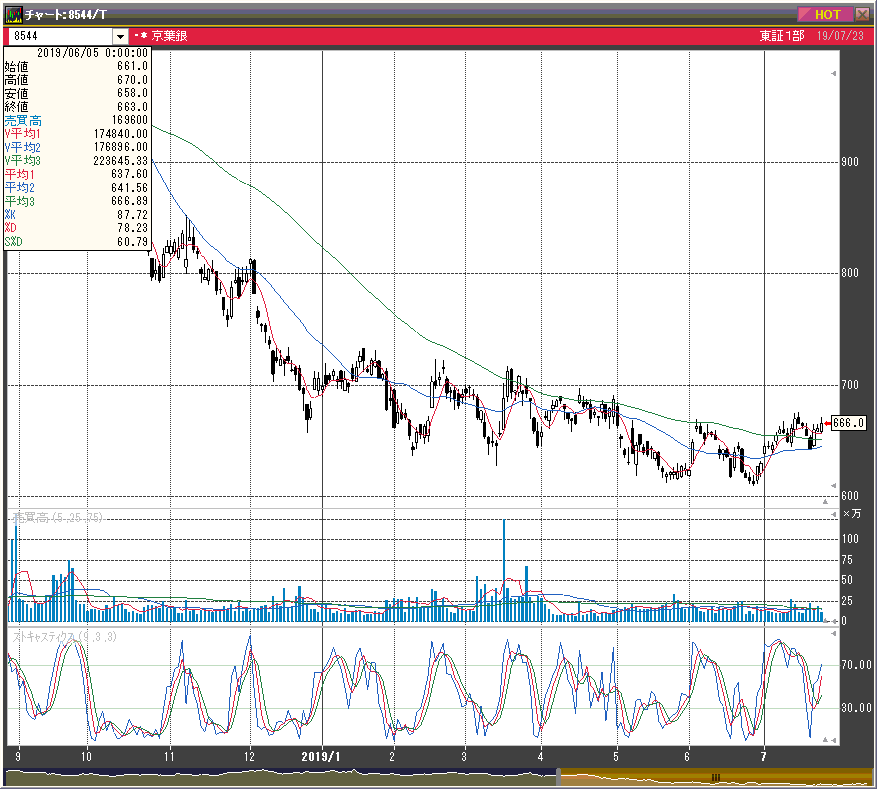Image resolution: width=877 pixels, height=789 pixels.
Task: Click the 2019/1 time axis label
Action: [320, 757]
